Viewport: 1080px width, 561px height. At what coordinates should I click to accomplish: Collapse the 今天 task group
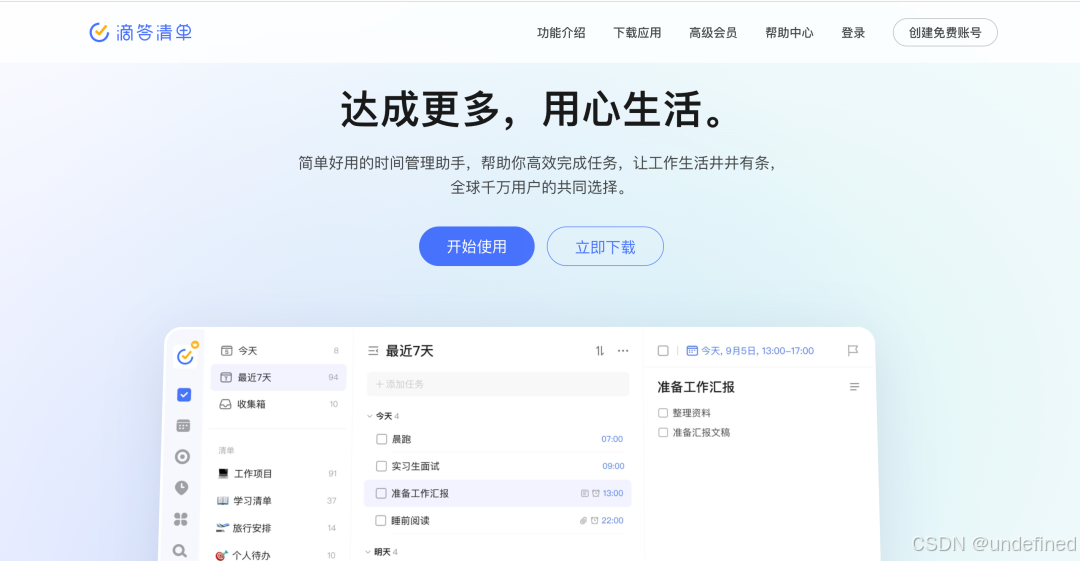pos(370,416)
